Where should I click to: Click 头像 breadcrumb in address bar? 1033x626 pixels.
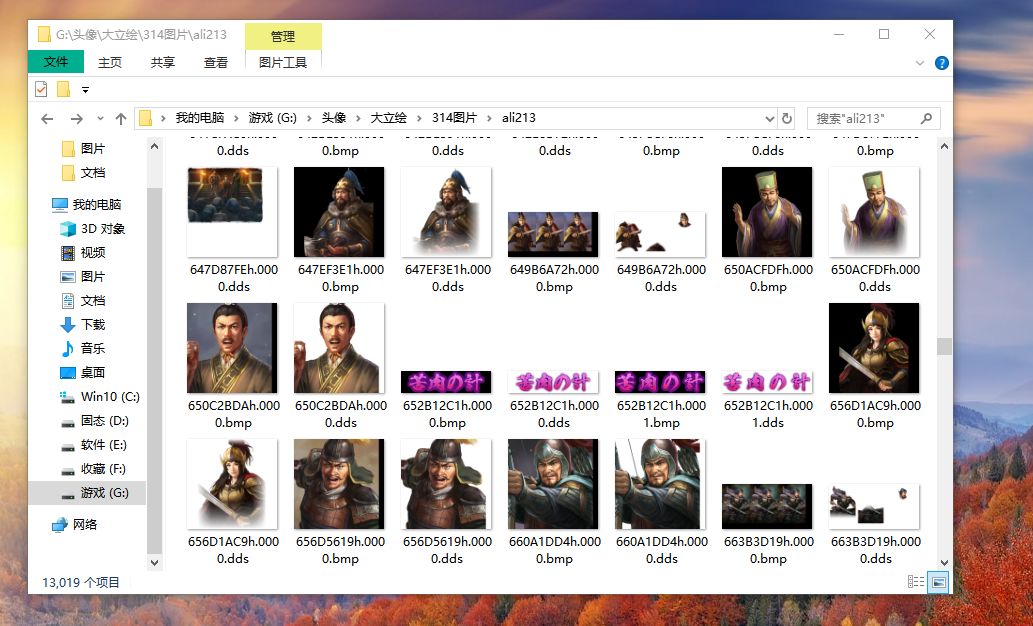(333, 118)
